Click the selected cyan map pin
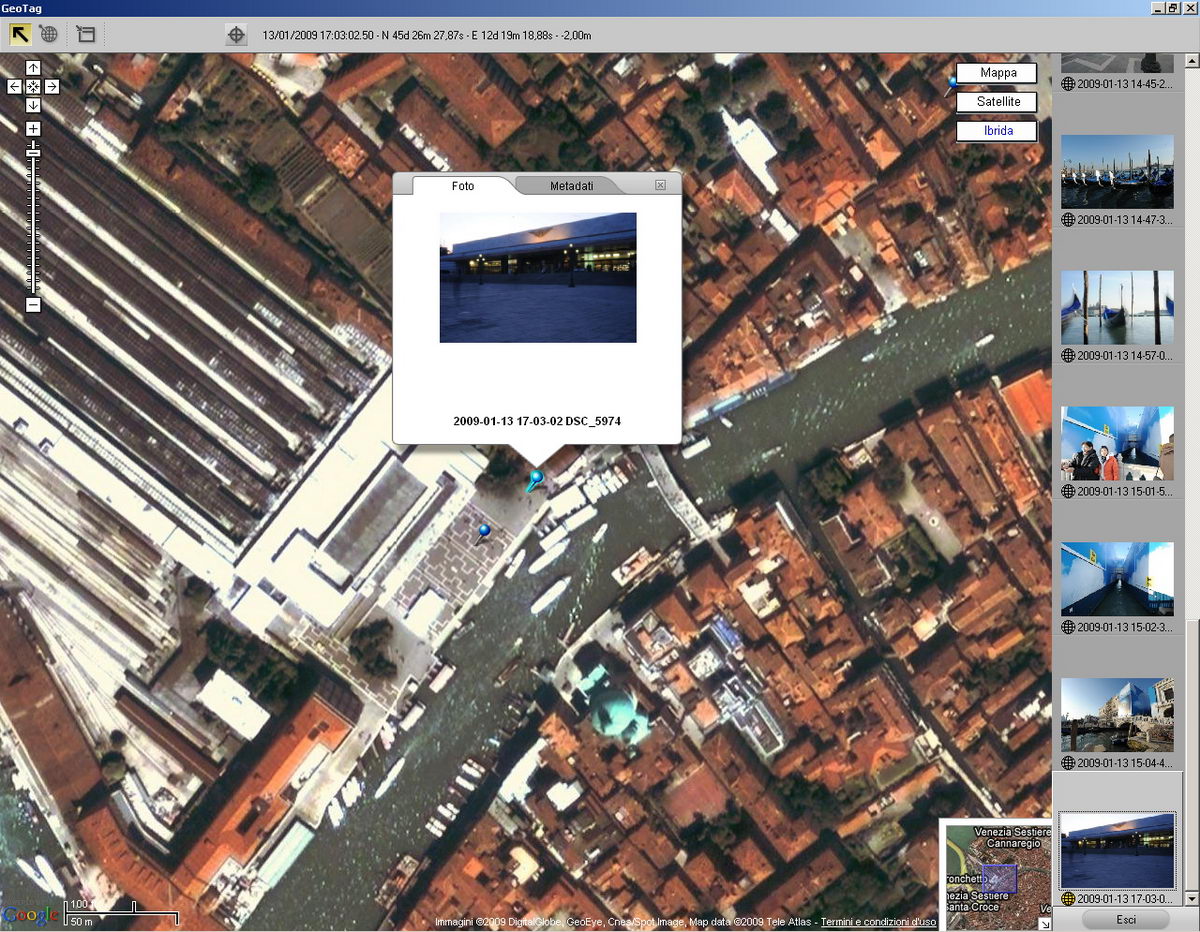 coord(535,481)
